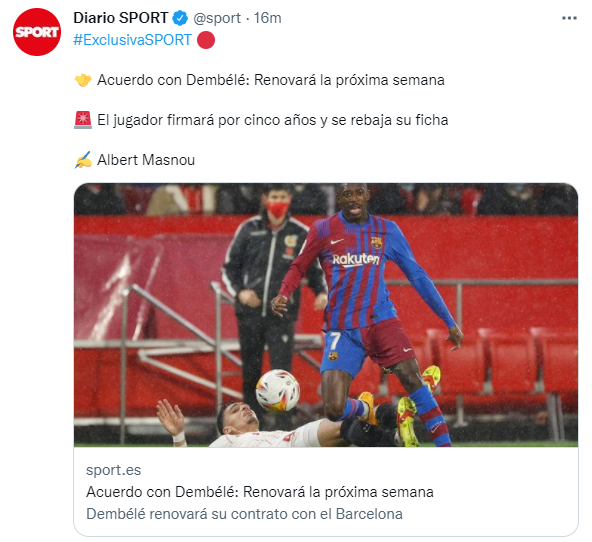Screen dimensions: 592x542
Task: Click the text about firmará por cinco años
Action: click(273, 120)
